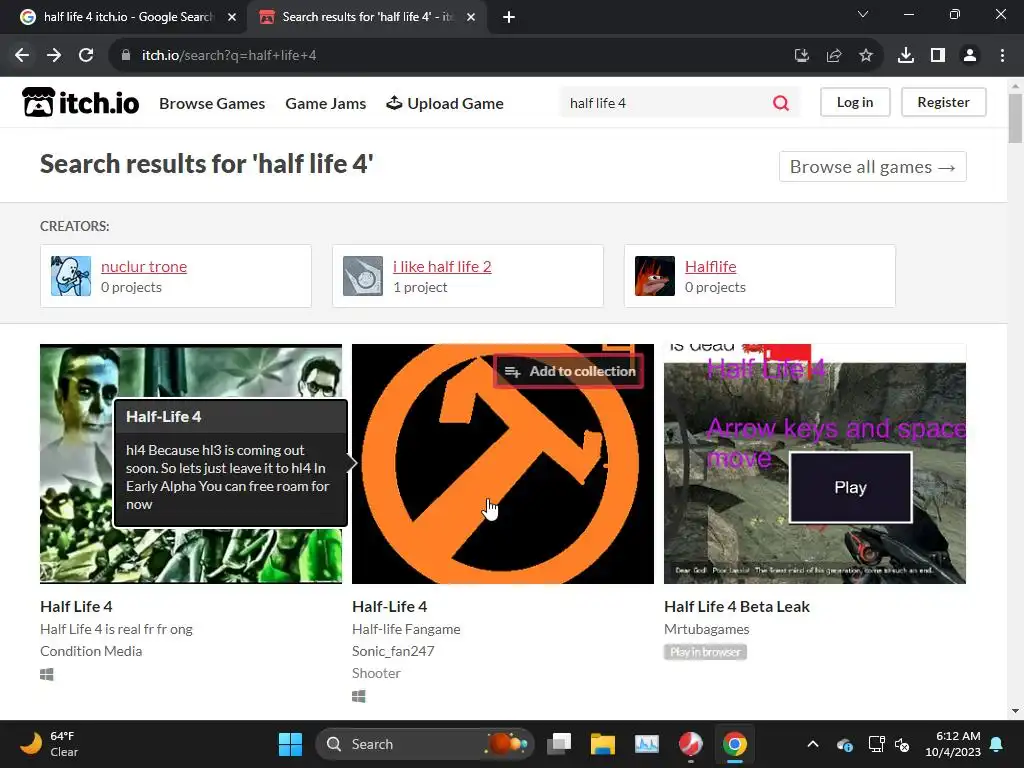Click the Play in browser badge
The image size is (1024, 768).
coord(705,652)
